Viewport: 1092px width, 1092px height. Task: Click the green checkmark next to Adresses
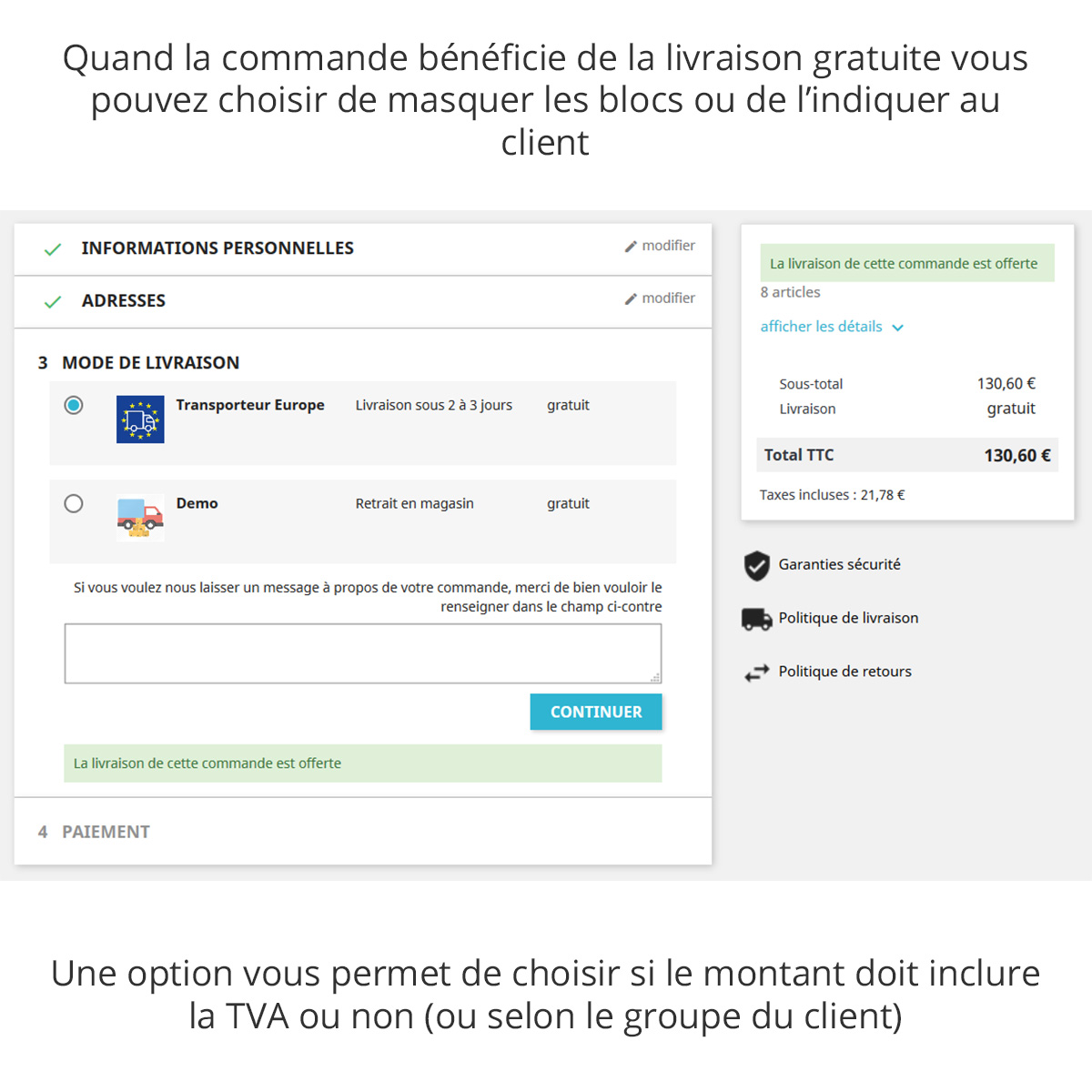coord(53,301)
